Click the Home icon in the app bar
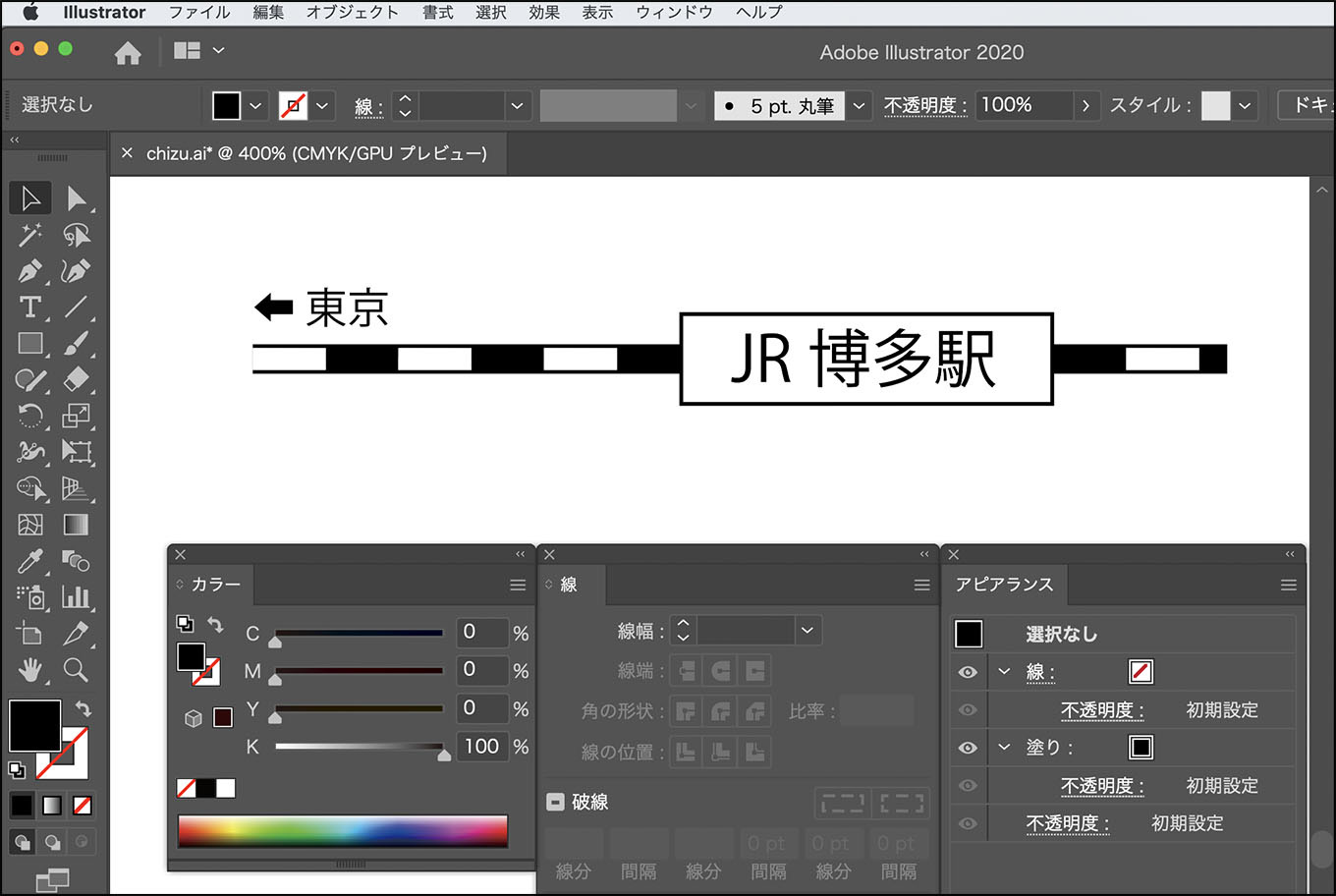This screenshot has width=1336, height=896. click(128, 53)
